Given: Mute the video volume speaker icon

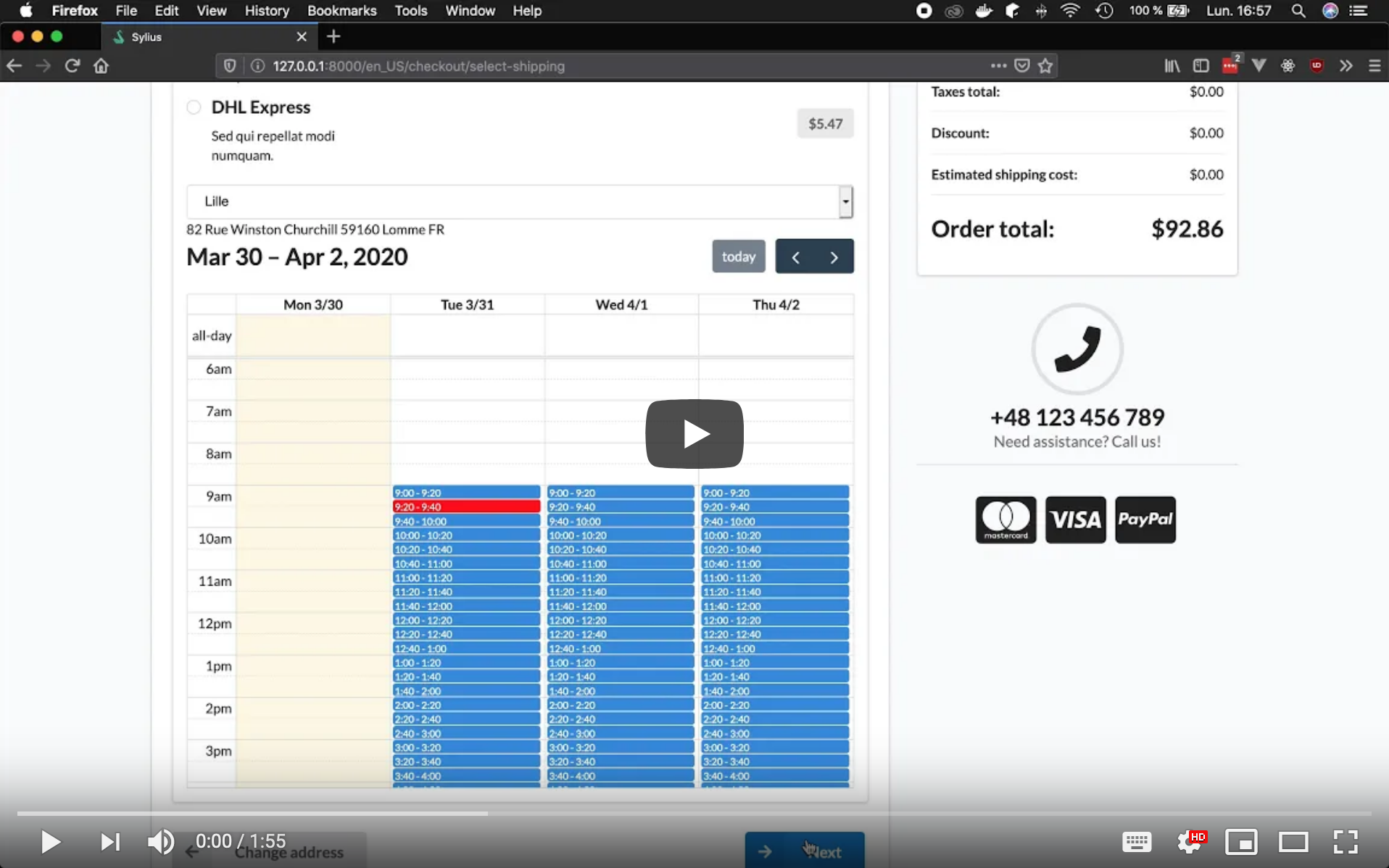Looking at the screenshot, I should tap(160, 842).
